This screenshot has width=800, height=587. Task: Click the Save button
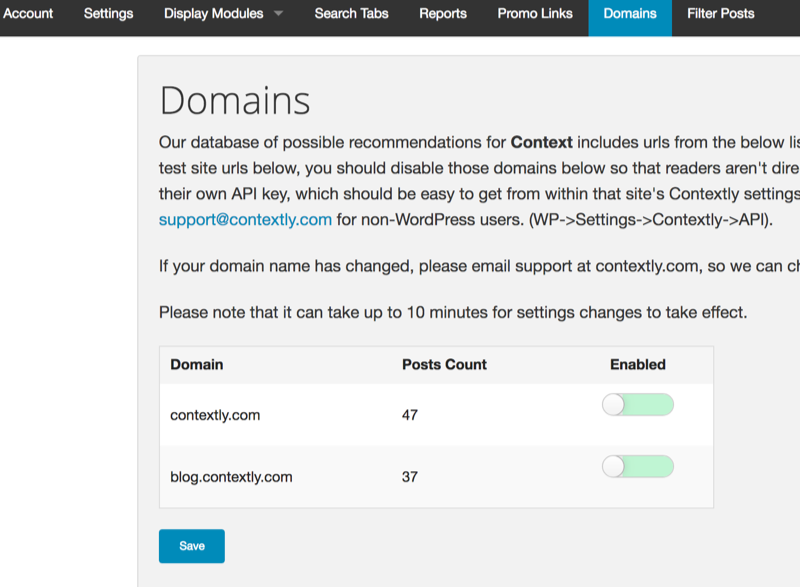[192, 546]
